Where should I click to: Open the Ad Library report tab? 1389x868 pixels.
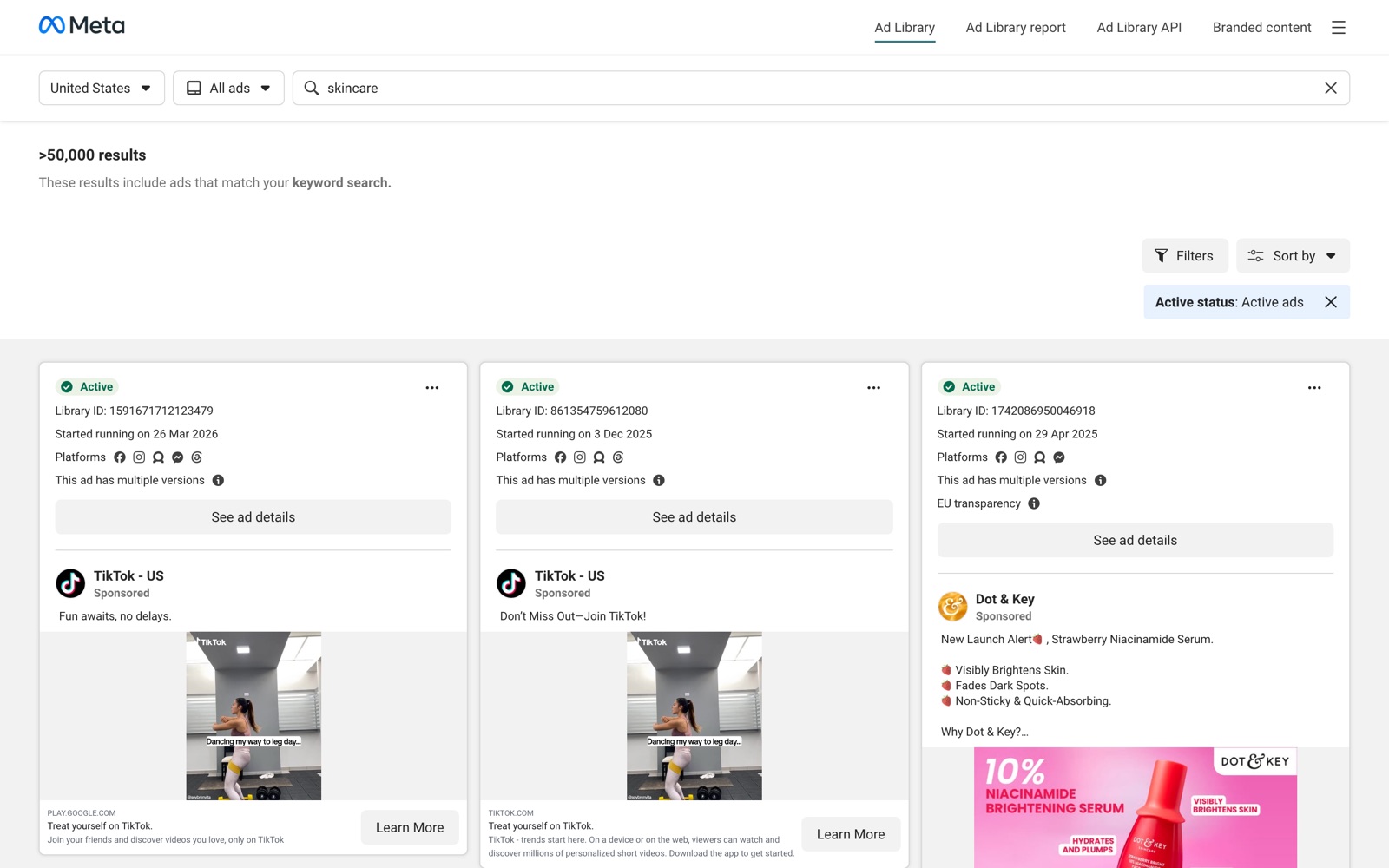(1016, 28)
